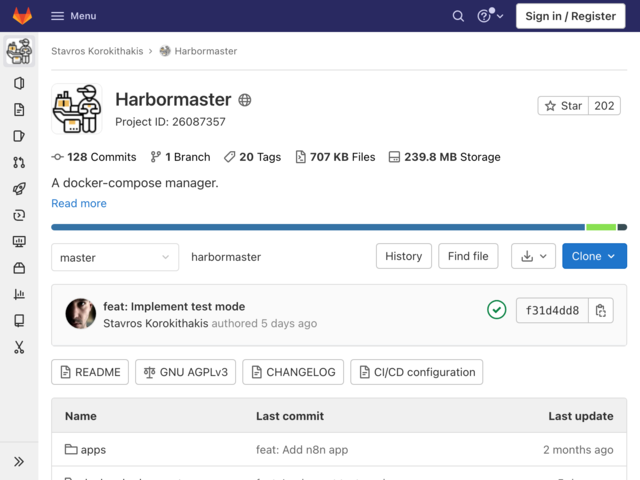Click the Last commit column header

[290, 416]
